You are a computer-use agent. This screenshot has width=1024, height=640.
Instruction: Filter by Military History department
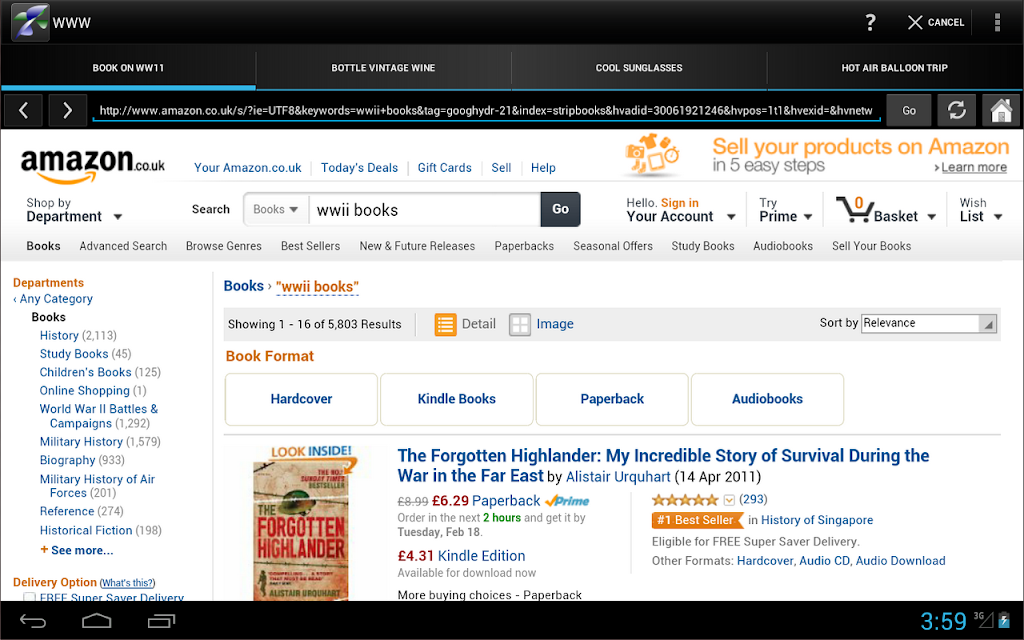tap(81, 442)
